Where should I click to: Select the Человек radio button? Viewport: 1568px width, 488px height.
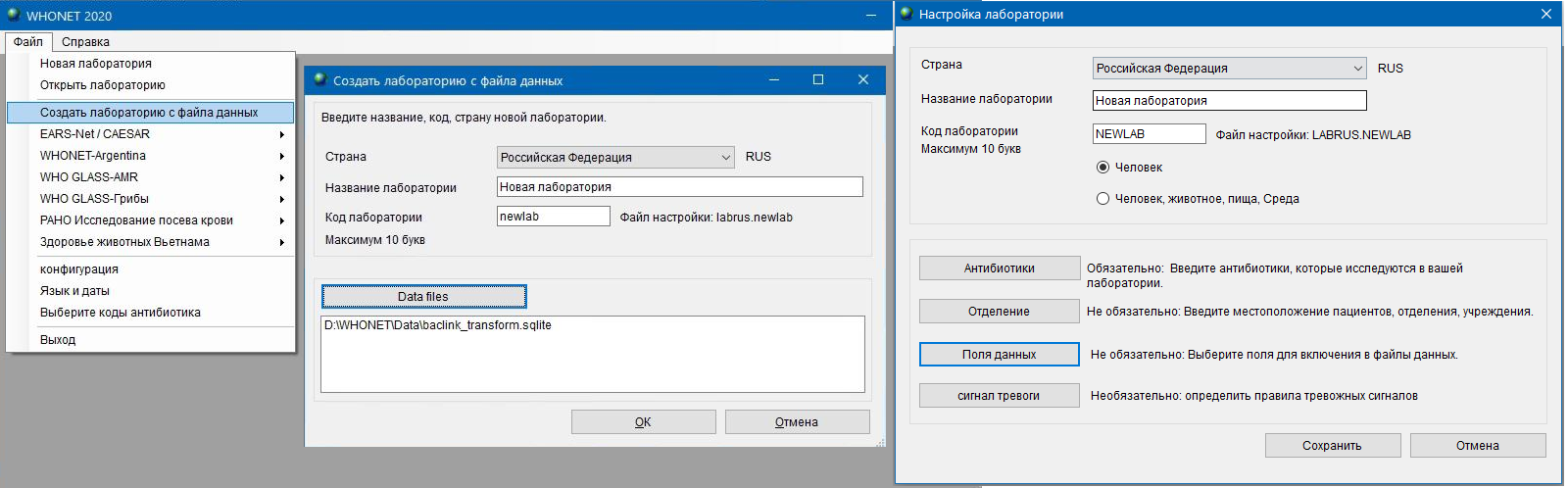tap(1102, 168)
